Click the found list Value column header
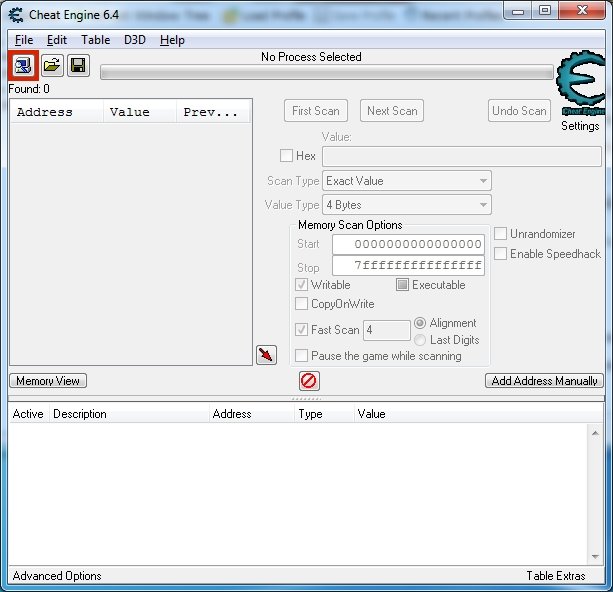Image resolution: width=613 pixels, height=592 pixels. (140, 112)
